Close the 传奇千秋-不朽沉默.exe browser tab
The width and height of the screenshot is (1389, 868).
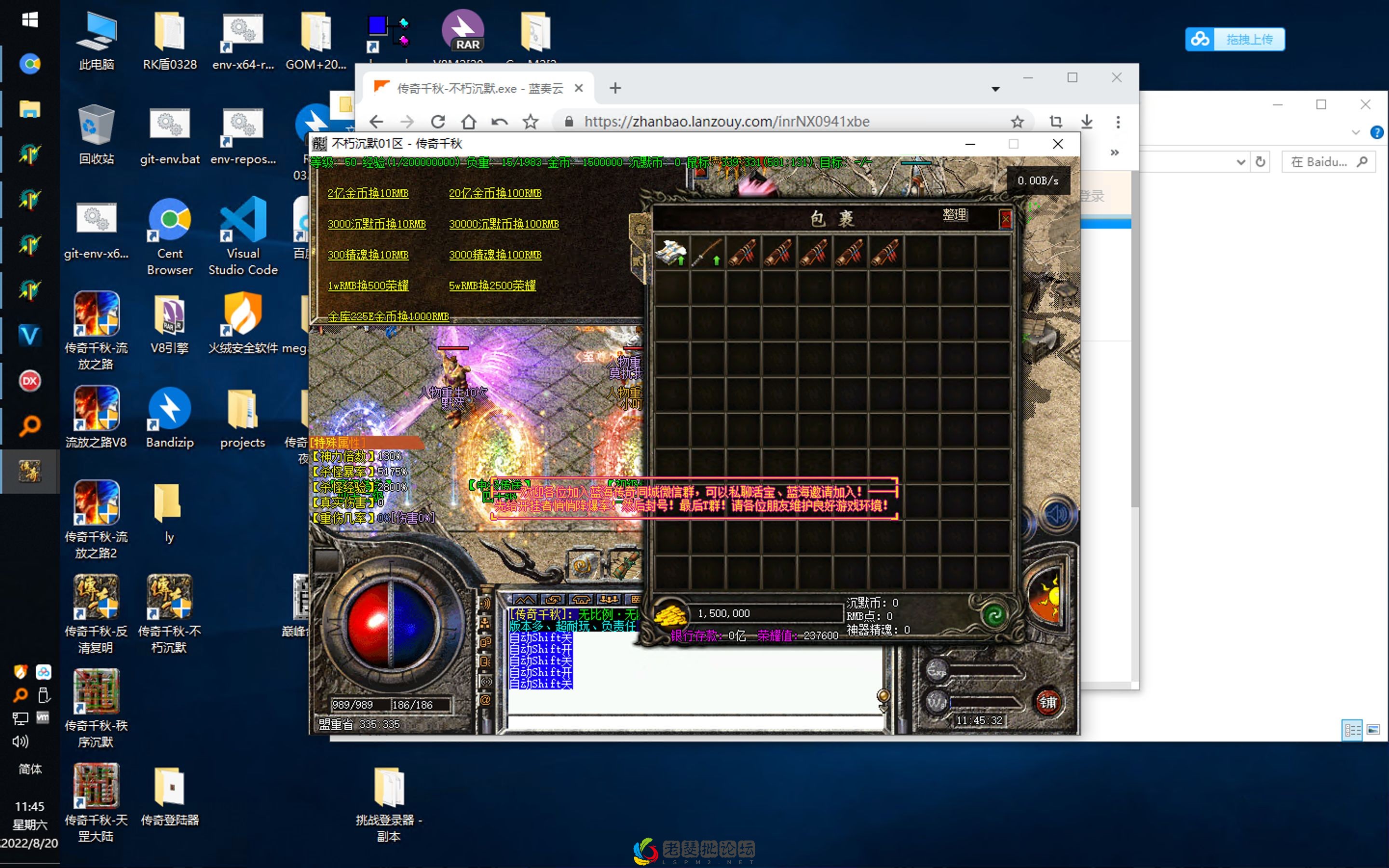click(579, 88)
